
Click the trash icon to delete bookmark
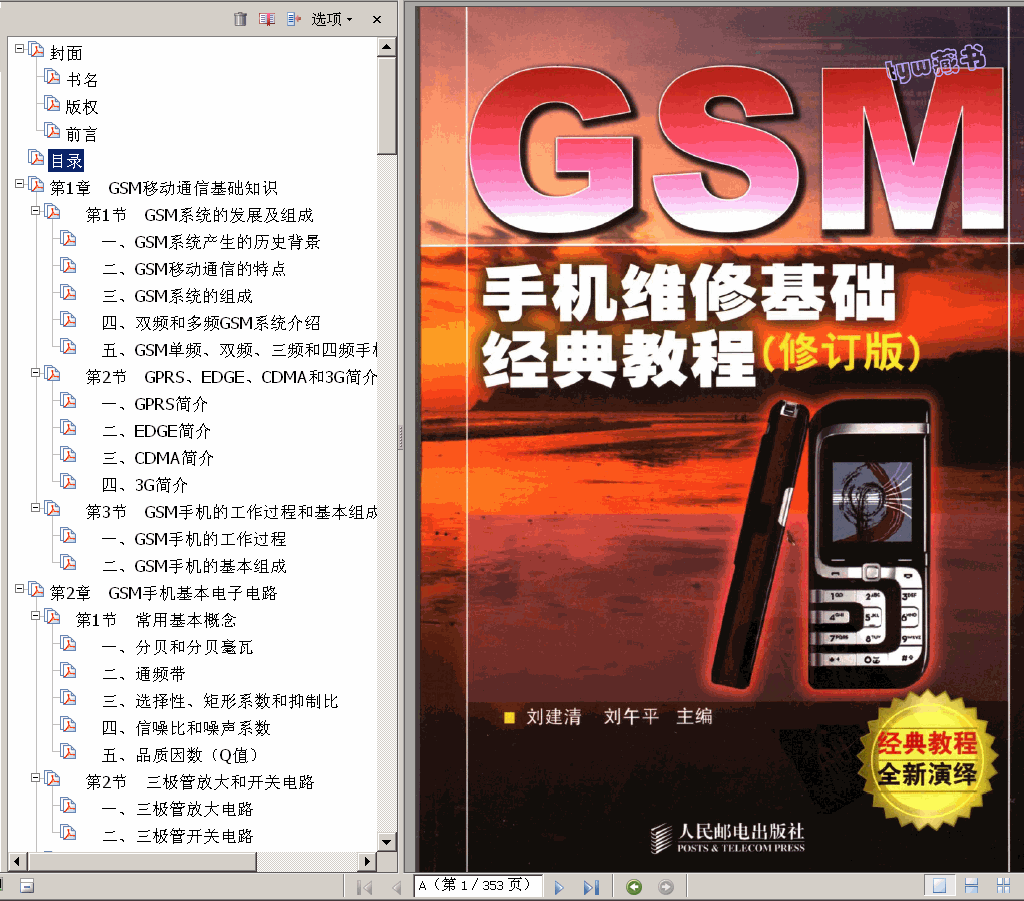click(x=240, y=19)
